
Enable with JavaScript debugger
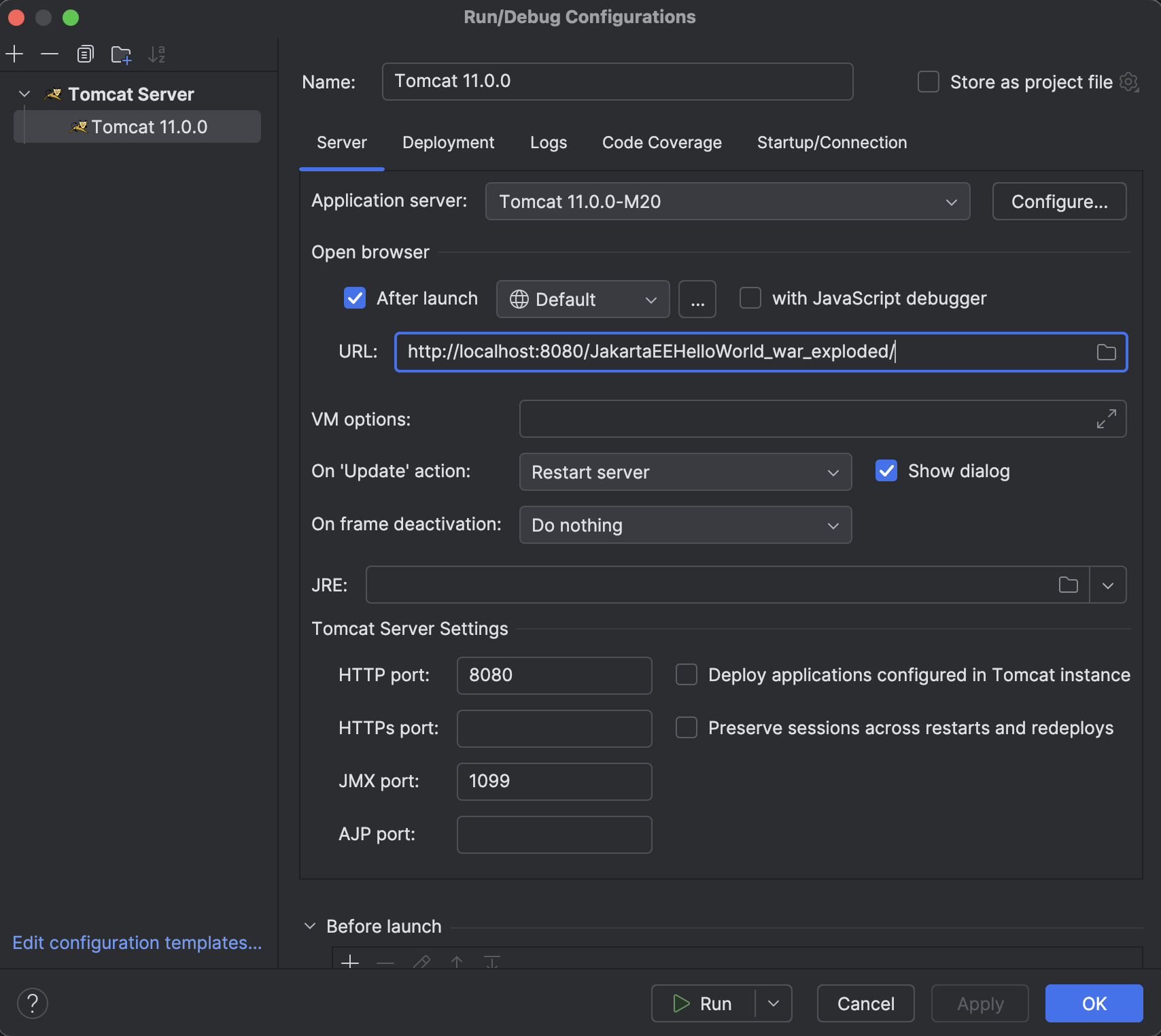(x=750, y=298)
